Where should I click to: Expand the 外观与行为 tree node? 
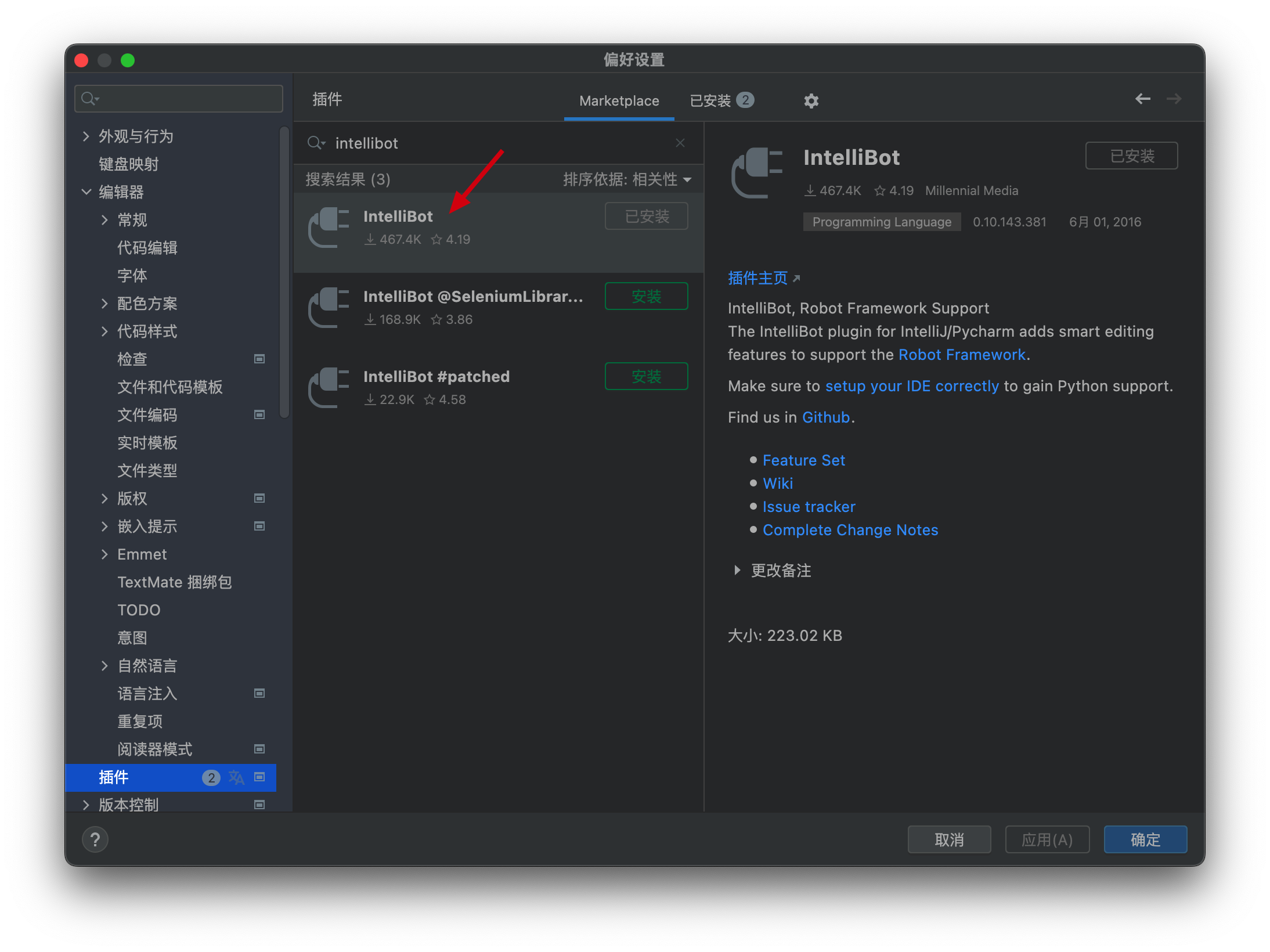click(x=86, y=136)
